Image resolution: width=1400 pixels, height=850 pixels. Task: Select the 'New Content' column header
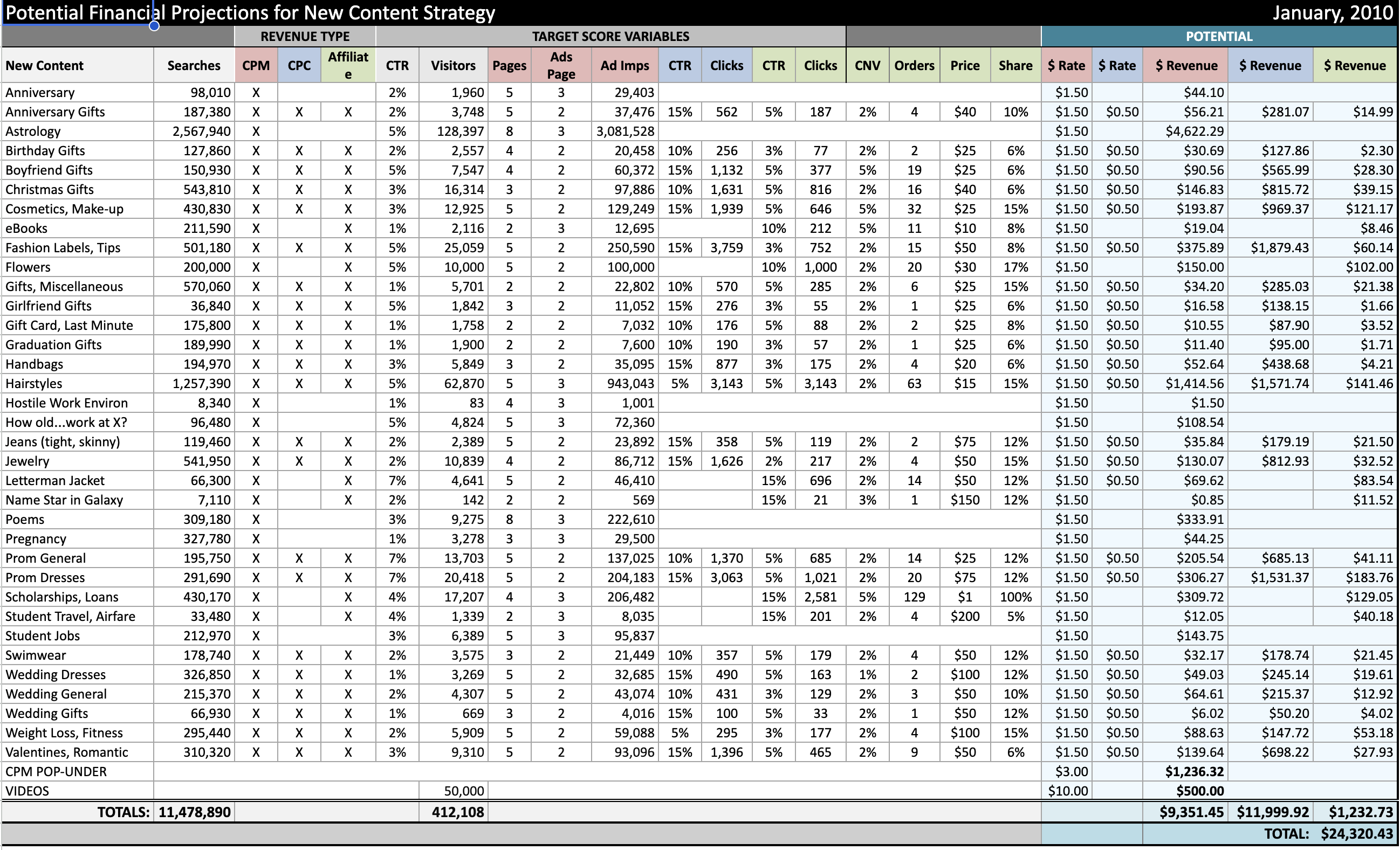coord(78,65)
